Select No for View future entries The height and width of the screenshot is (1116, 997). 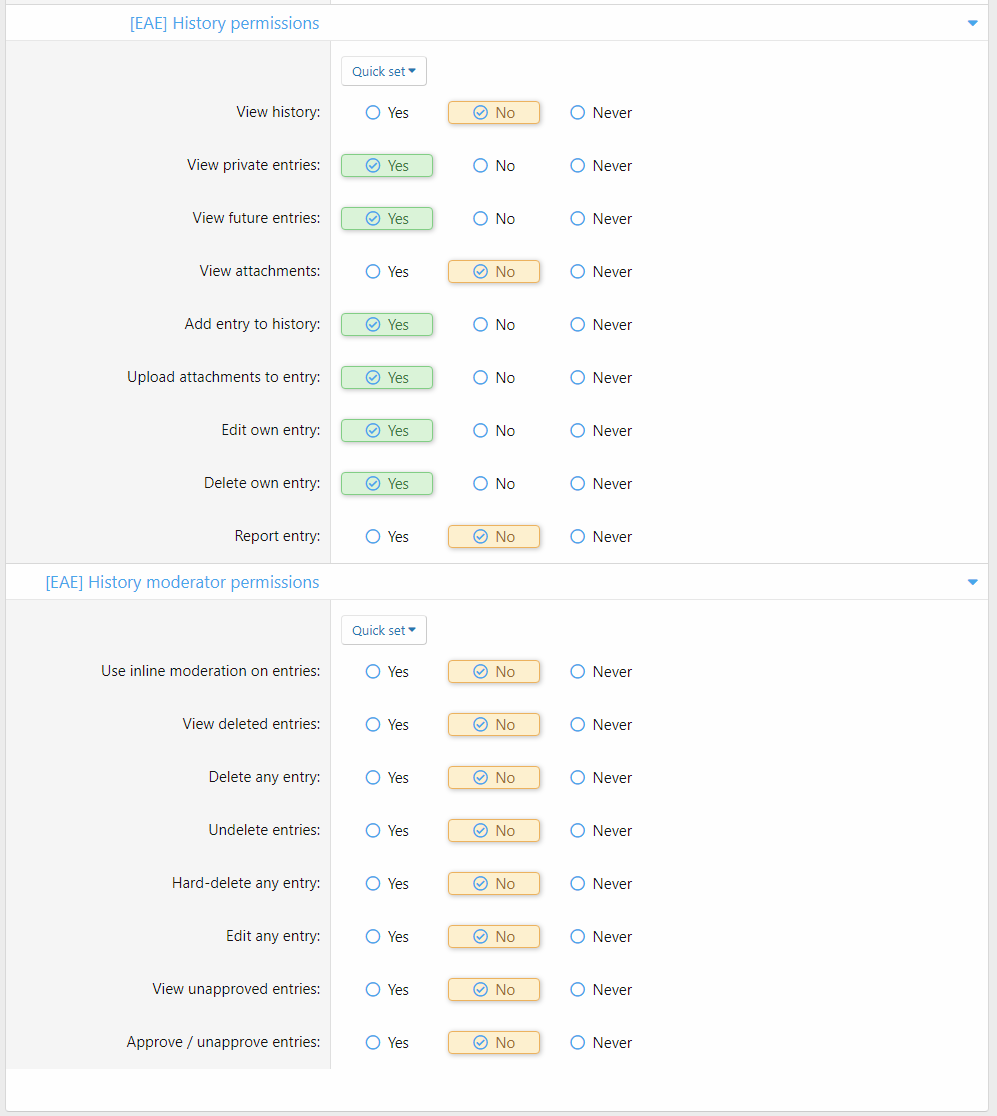tap(481, 219)
